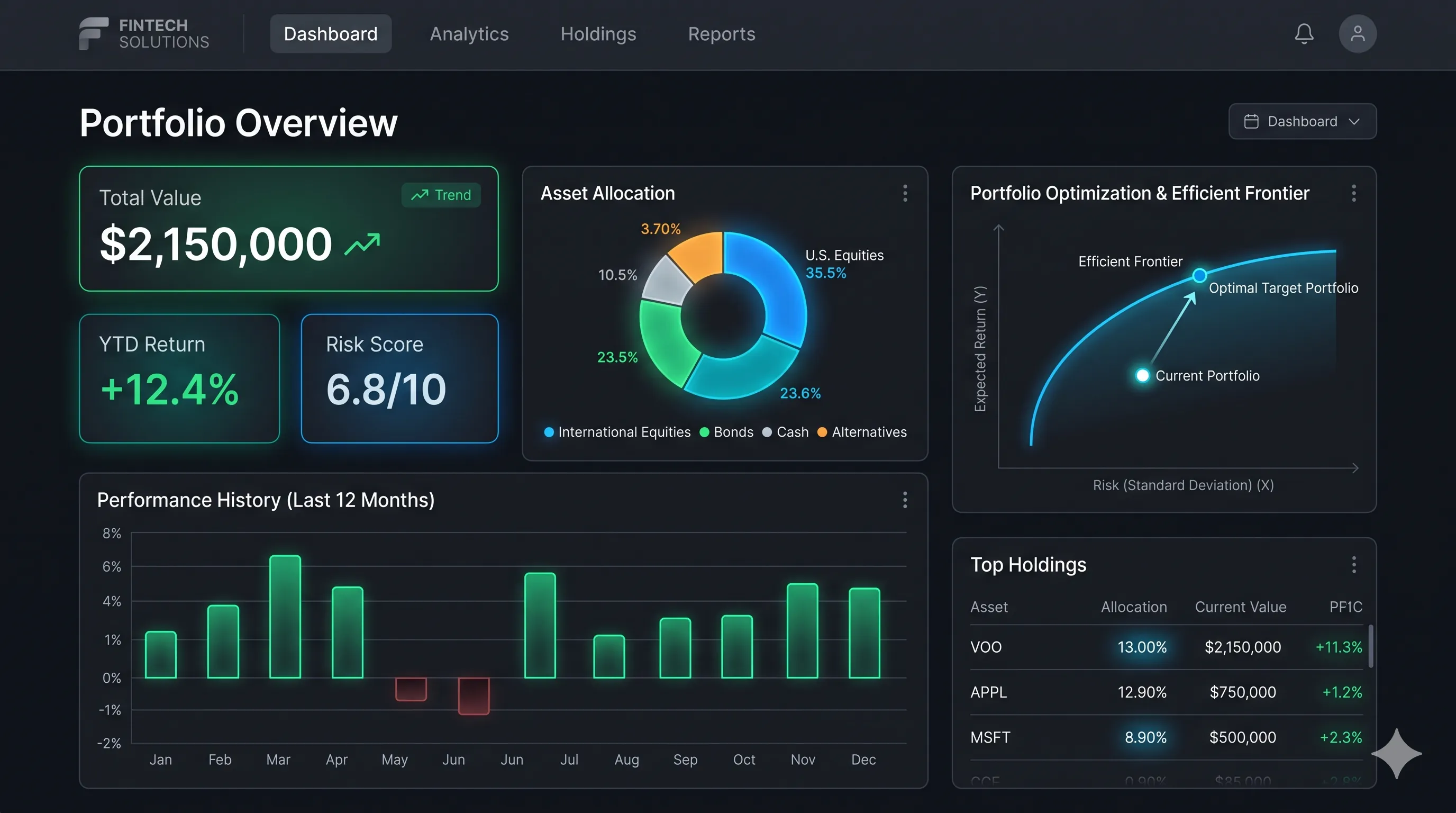Viewport: 1456px width, 813px height.
Task: Click the Fintech Solutions logo icon
Action: 93,33
